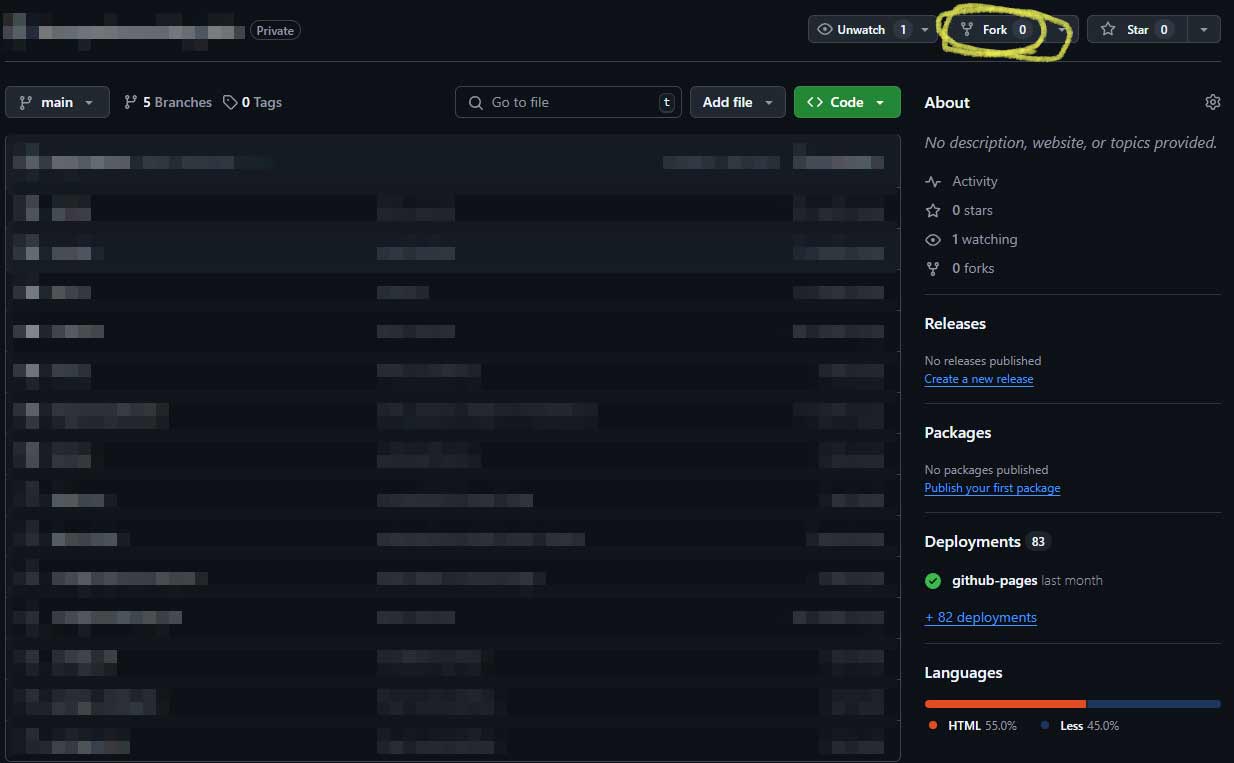Toggle Unwatch for this repository
This screenshot has width=1234, height=763.
(862, 29)
